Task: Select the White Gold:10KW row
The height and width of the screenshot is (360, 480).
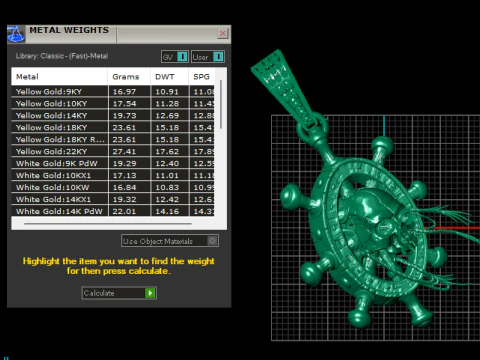Action: pos(113,188)
